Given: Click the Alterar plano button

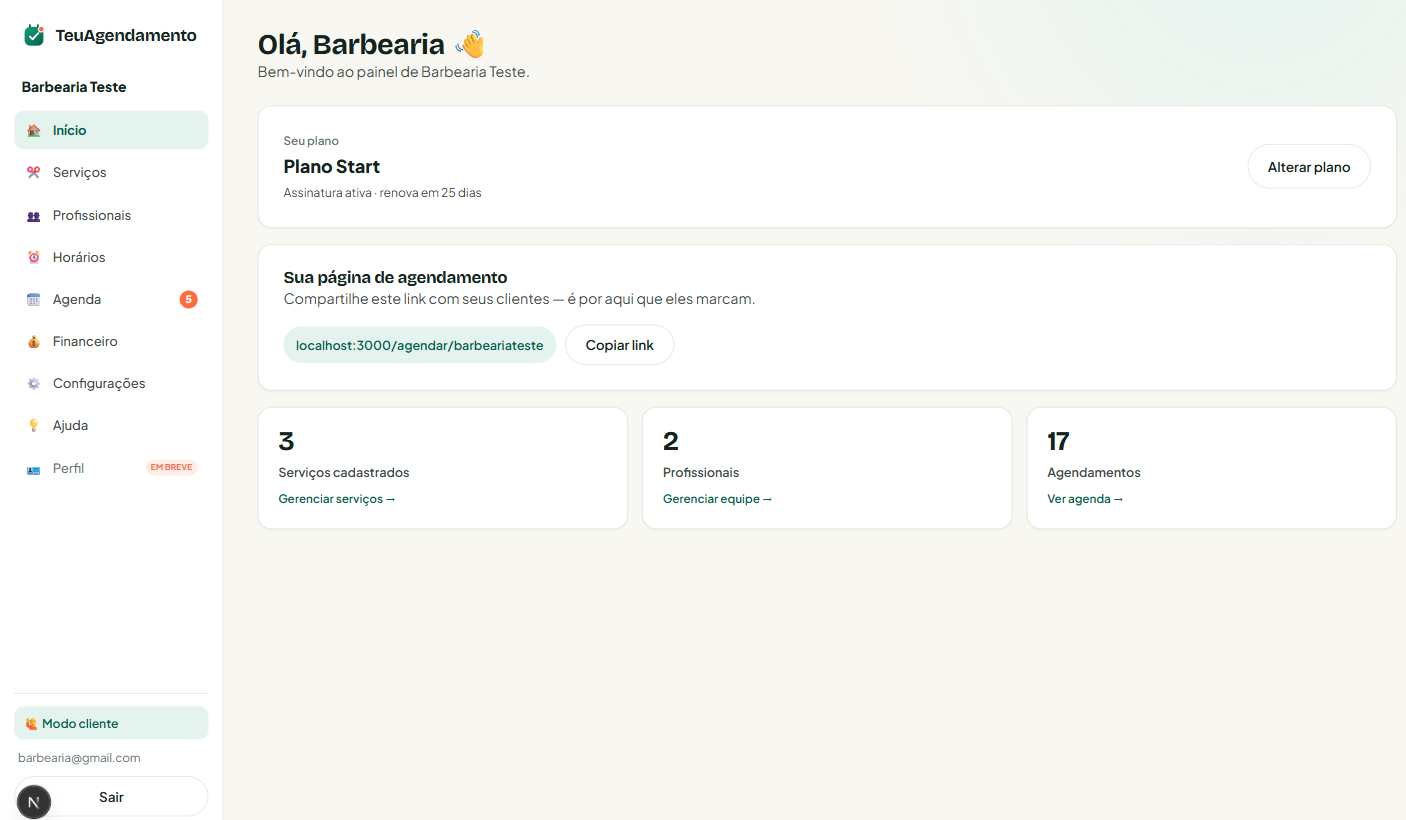Looking at the screenshot, I should tap(1309, 167).
